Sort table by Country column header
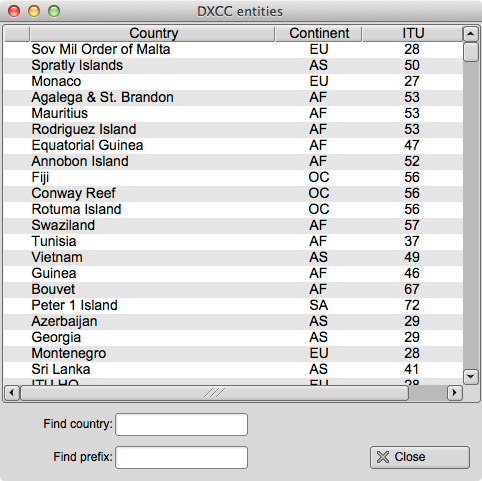The height and width of the screenshot is (481, 482). point(152,34)
